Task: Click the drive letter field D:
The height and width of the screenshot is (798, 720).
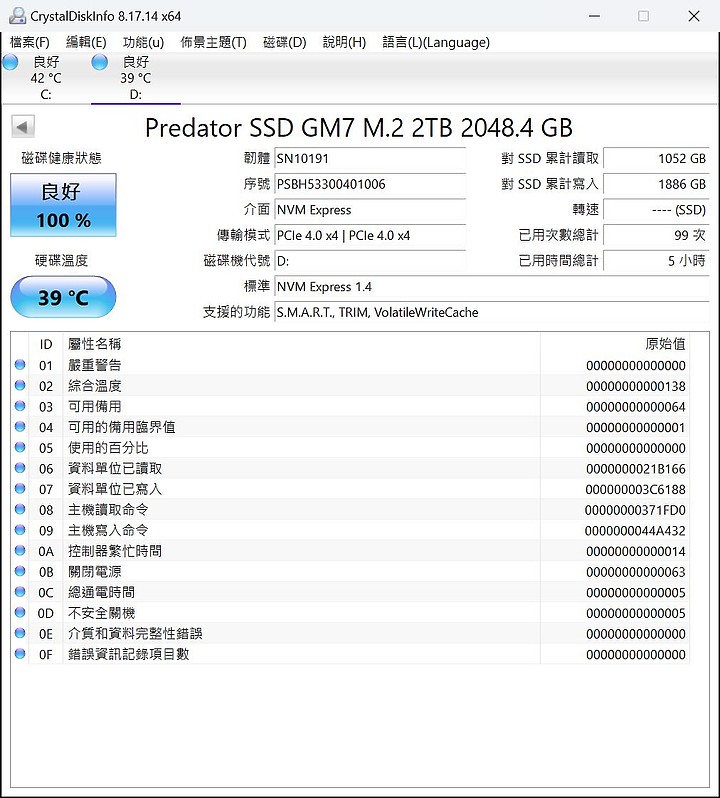Action: pyautogui.click(x=370, y=261)
